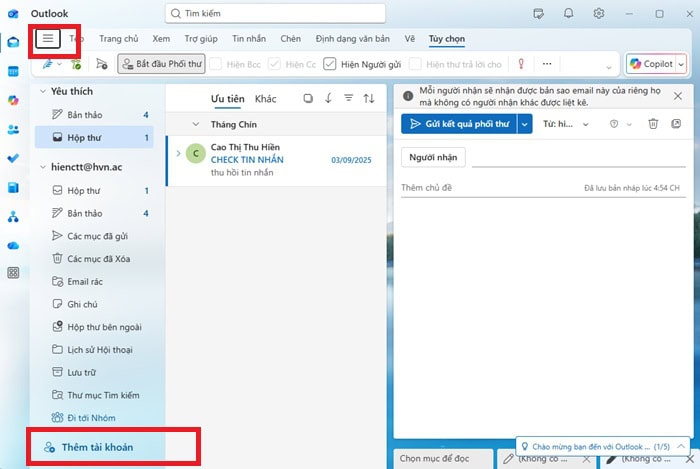Image resolution: width=700 pixels, height=469 pixels.
Task: Open the Định dạng văn bản tab
Action: [353, 39]
